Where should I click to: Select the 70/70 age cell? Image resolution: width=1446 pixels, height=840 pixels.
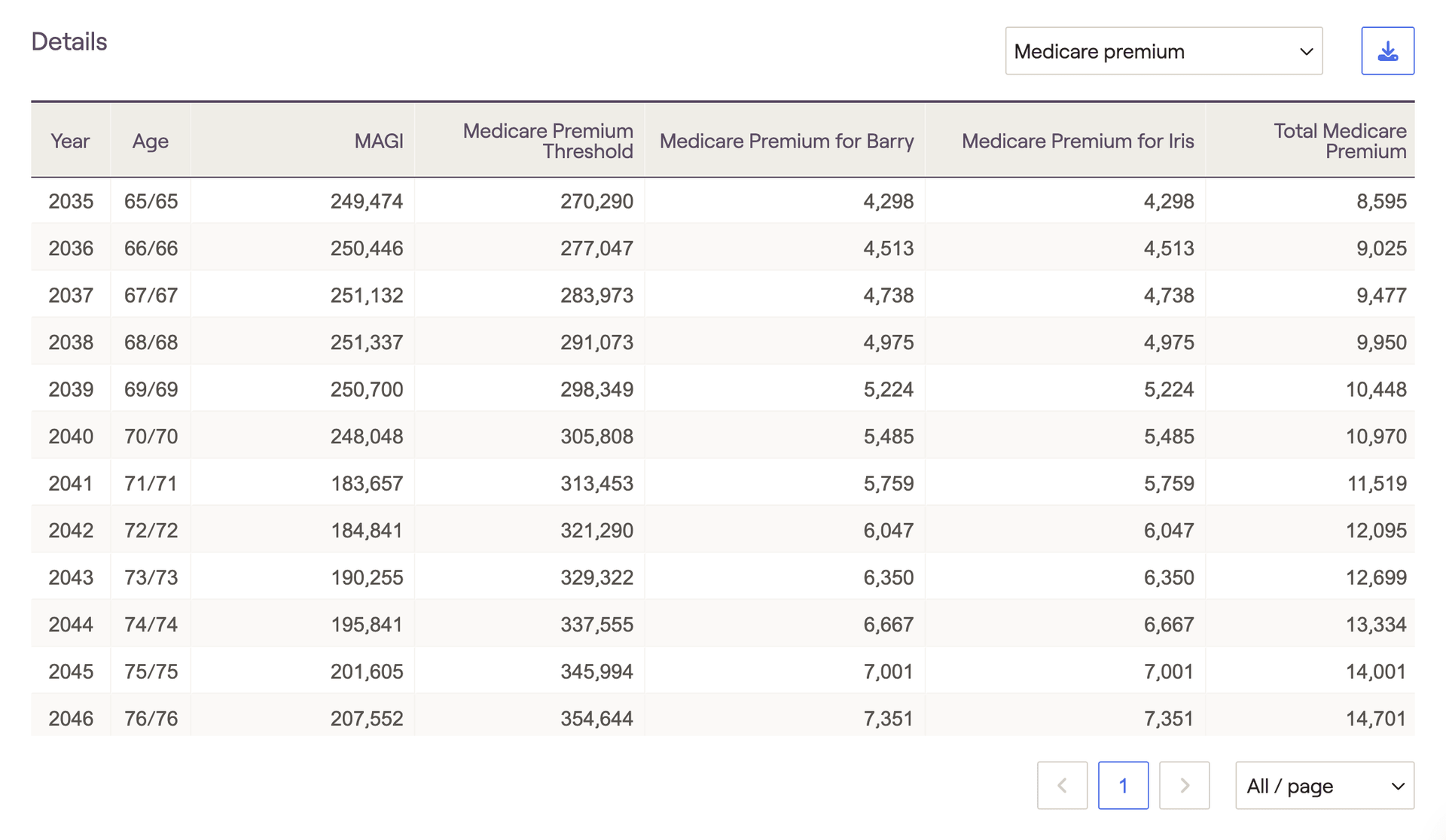151,437
